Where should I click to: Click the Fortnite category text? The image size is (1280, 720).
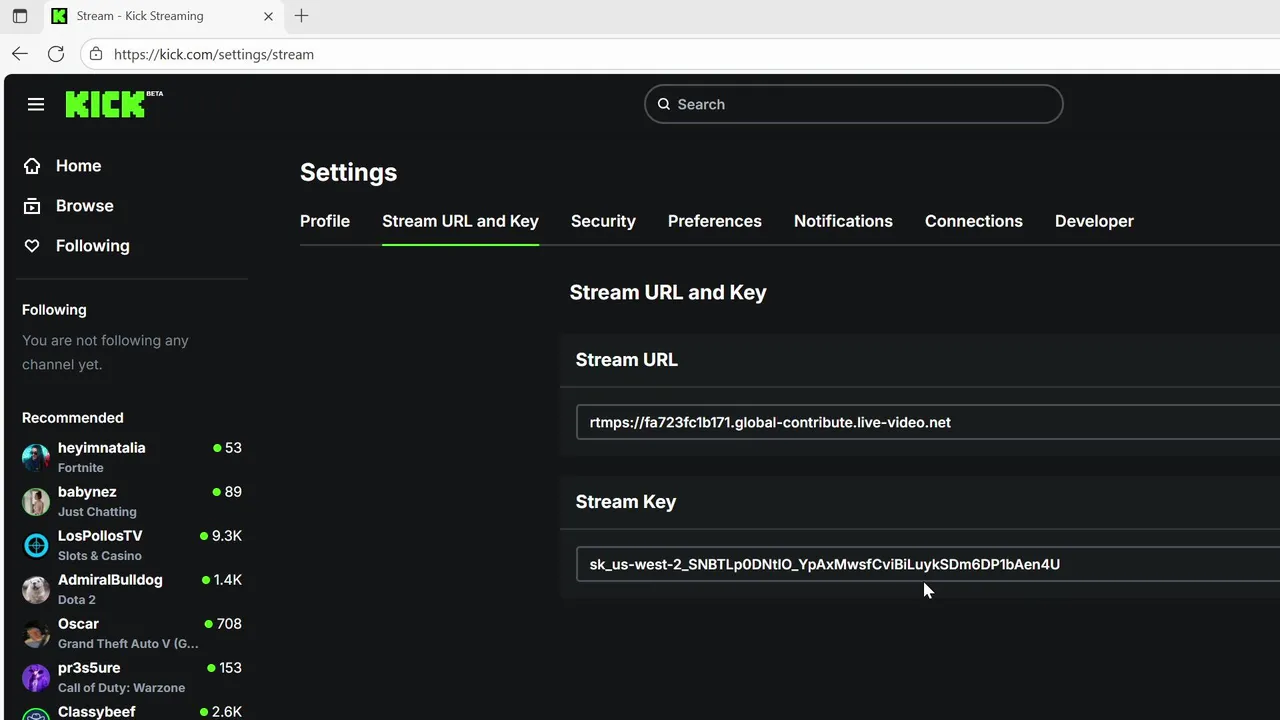coord(81,468)
